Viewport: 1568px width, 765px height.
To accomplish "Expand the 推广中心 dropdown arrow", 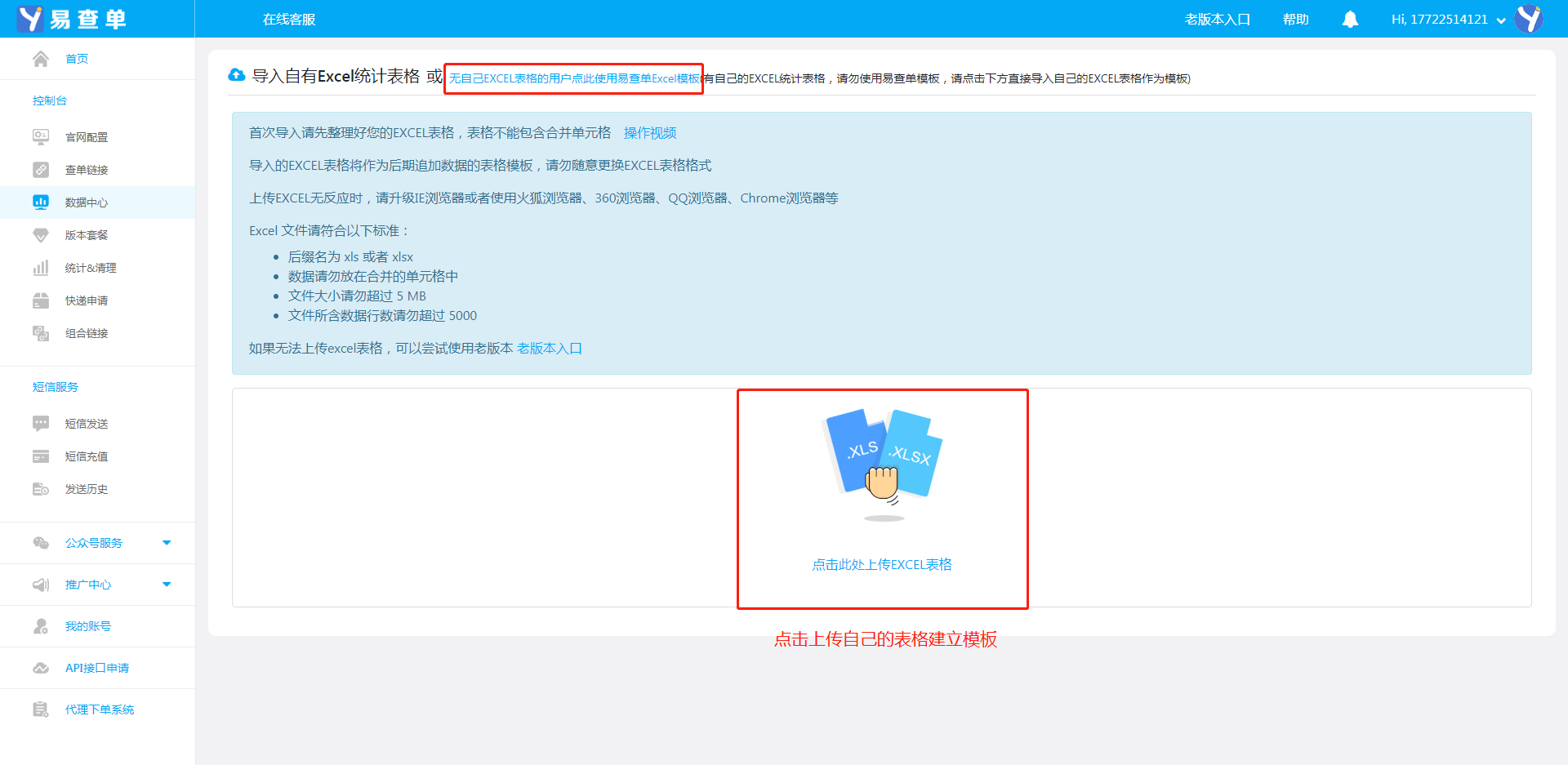I will (167, 585).
